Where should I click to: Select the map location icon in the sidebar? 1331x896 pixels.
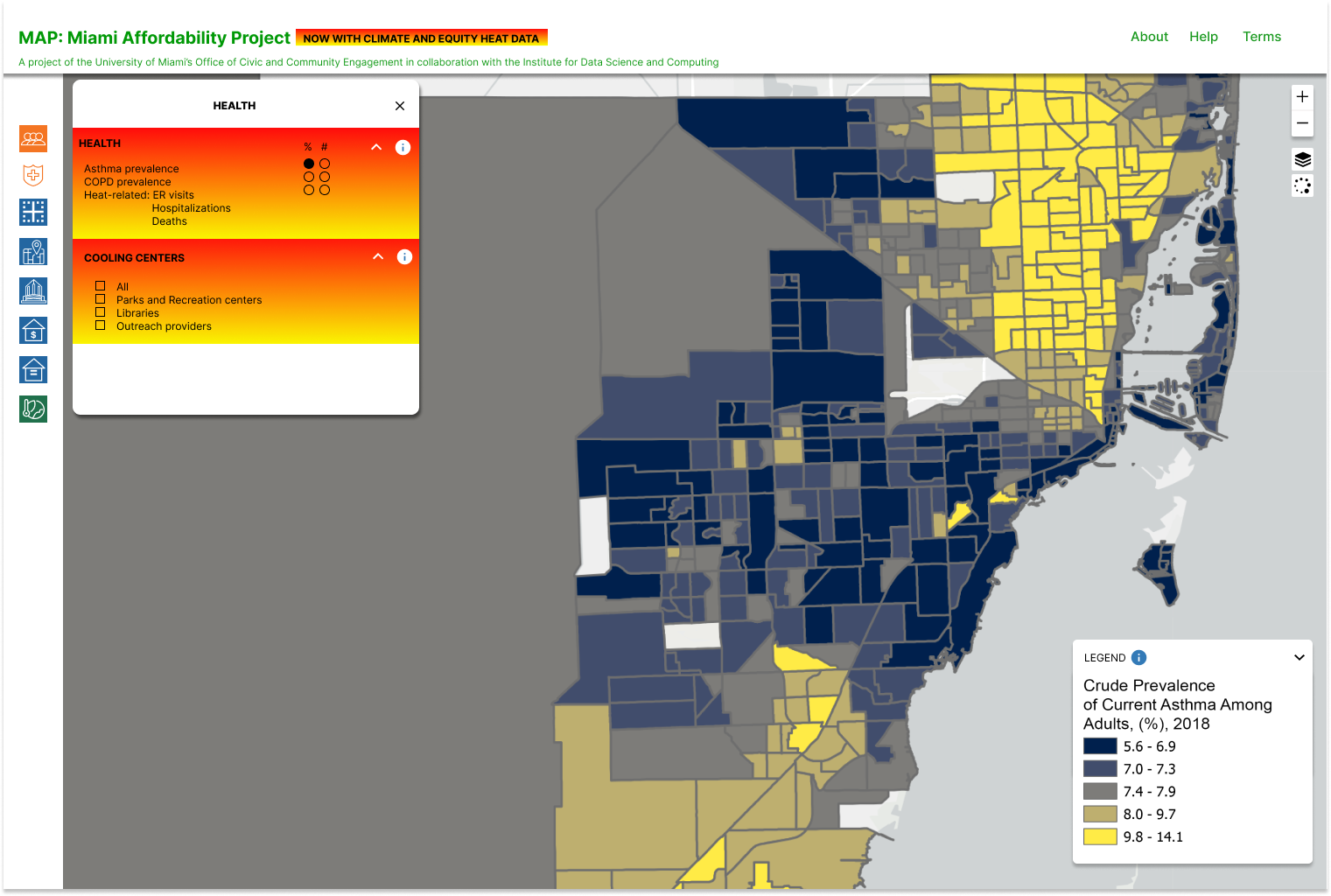click(33, 251)
